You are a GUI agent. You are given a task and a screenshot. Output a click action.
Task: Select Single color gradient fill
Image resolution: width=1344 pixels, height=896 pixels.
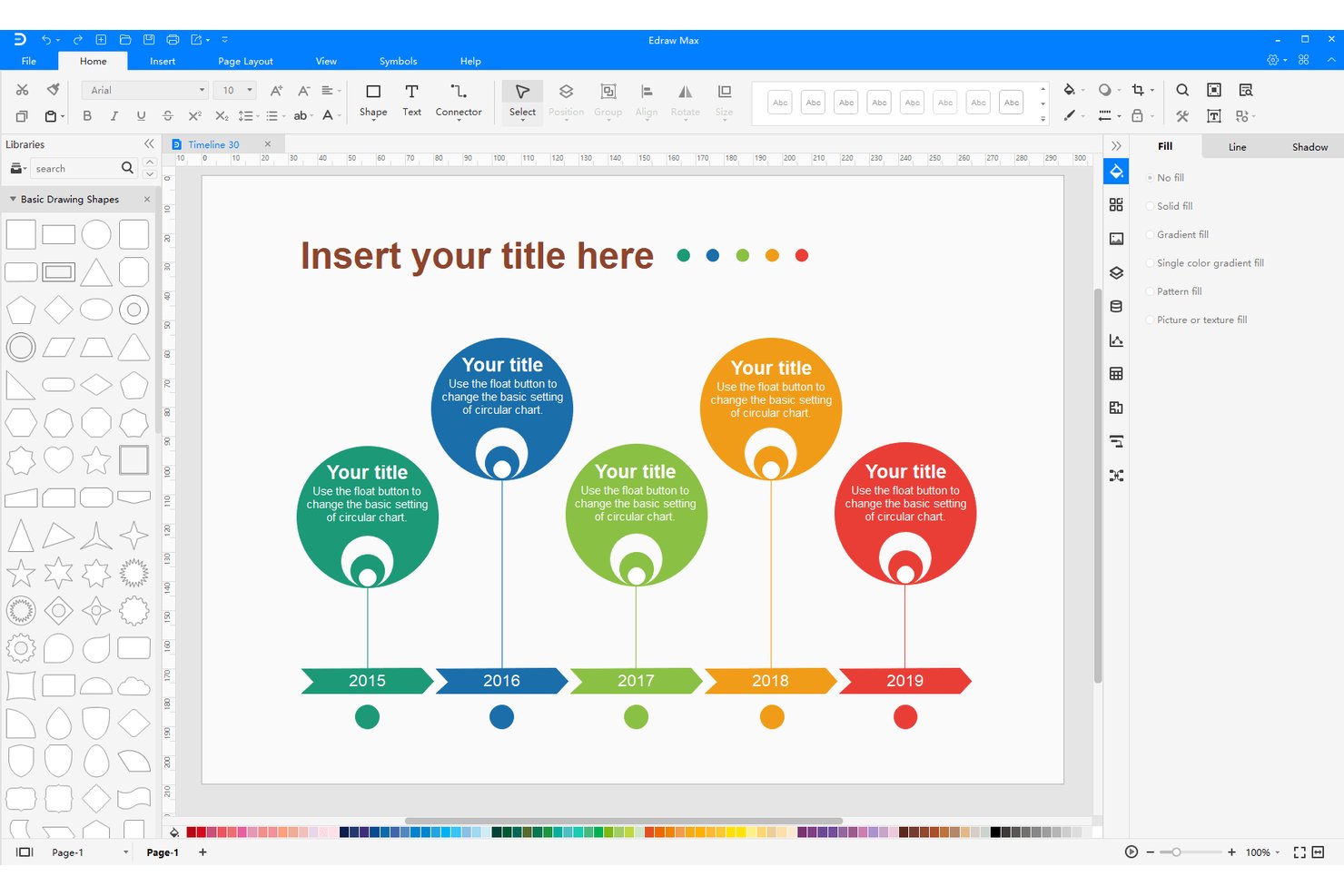[x=1205, y=263]
